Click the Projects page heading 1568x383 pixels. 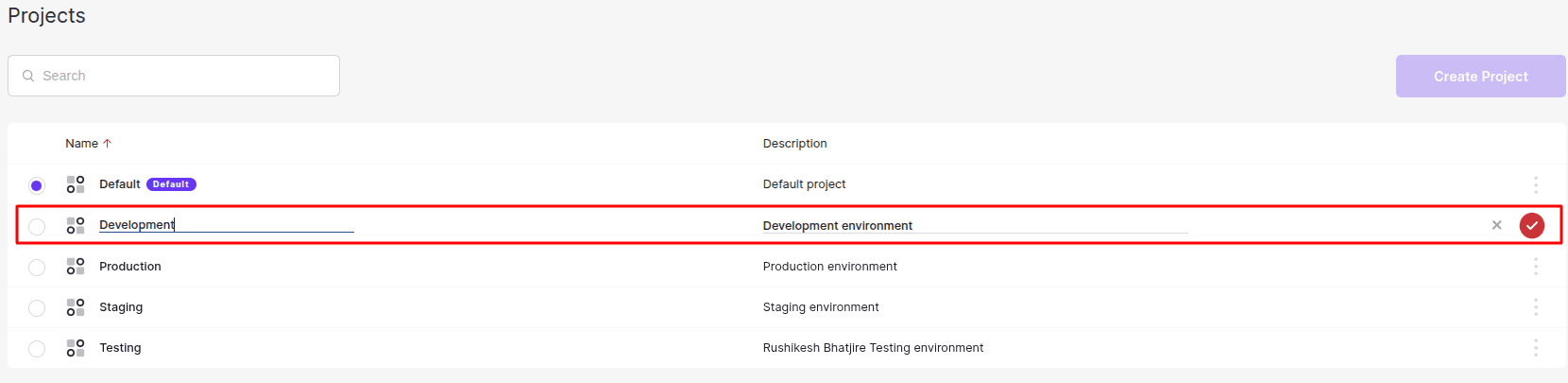pyautogui.click(x=46, y=16)
